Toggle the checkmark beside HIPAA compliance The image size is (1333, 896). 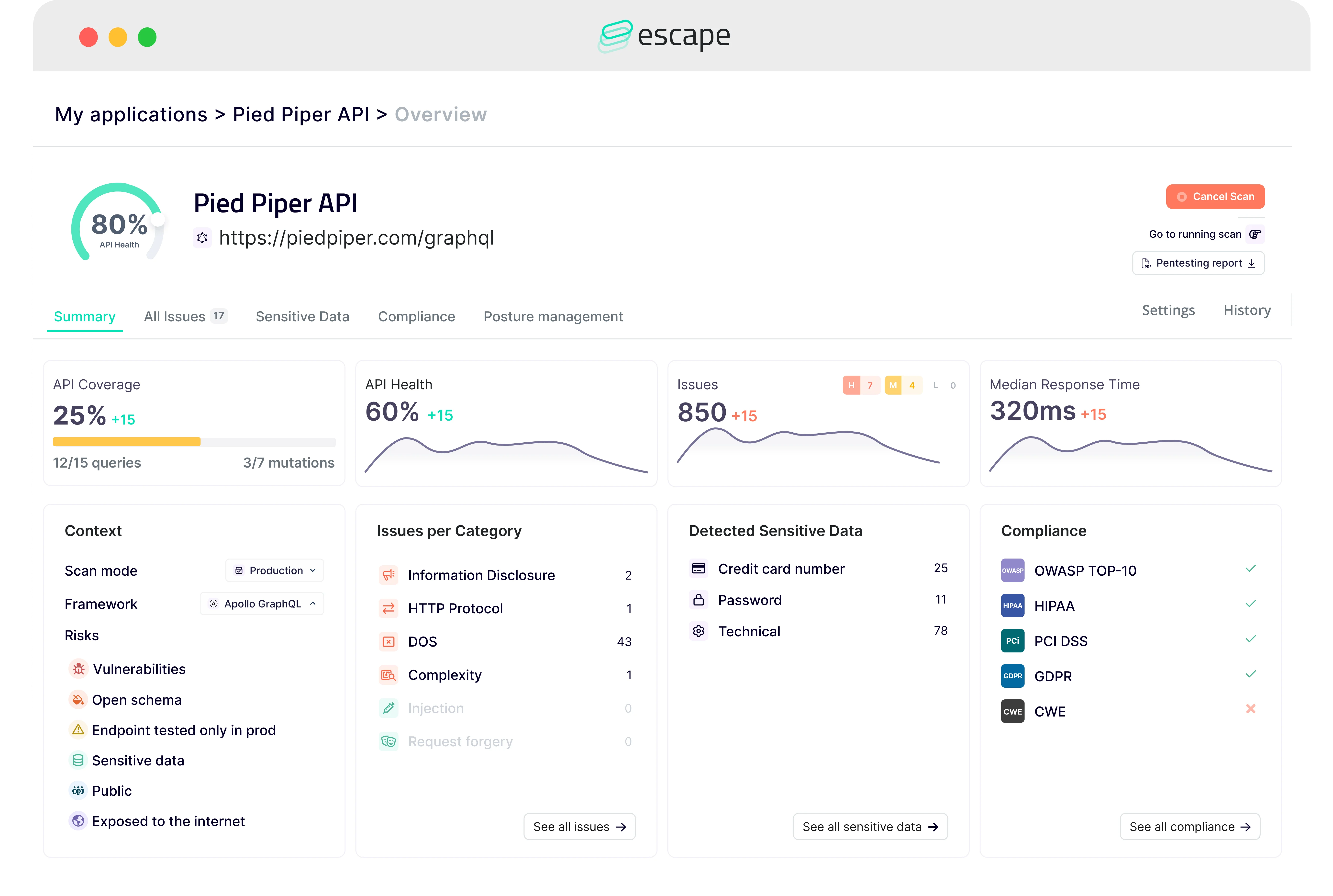pyautogui.click(x=1251, y=604)
